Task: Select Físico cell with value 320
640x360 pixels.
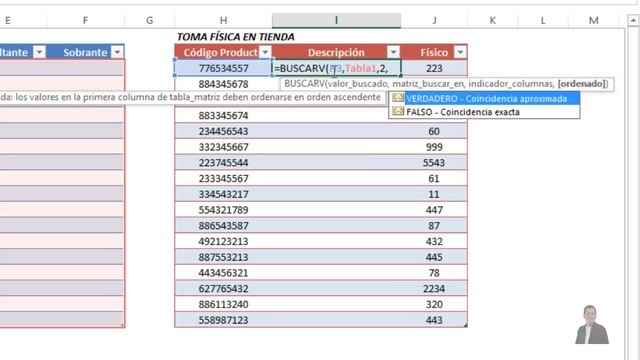Action: (434, 304)
